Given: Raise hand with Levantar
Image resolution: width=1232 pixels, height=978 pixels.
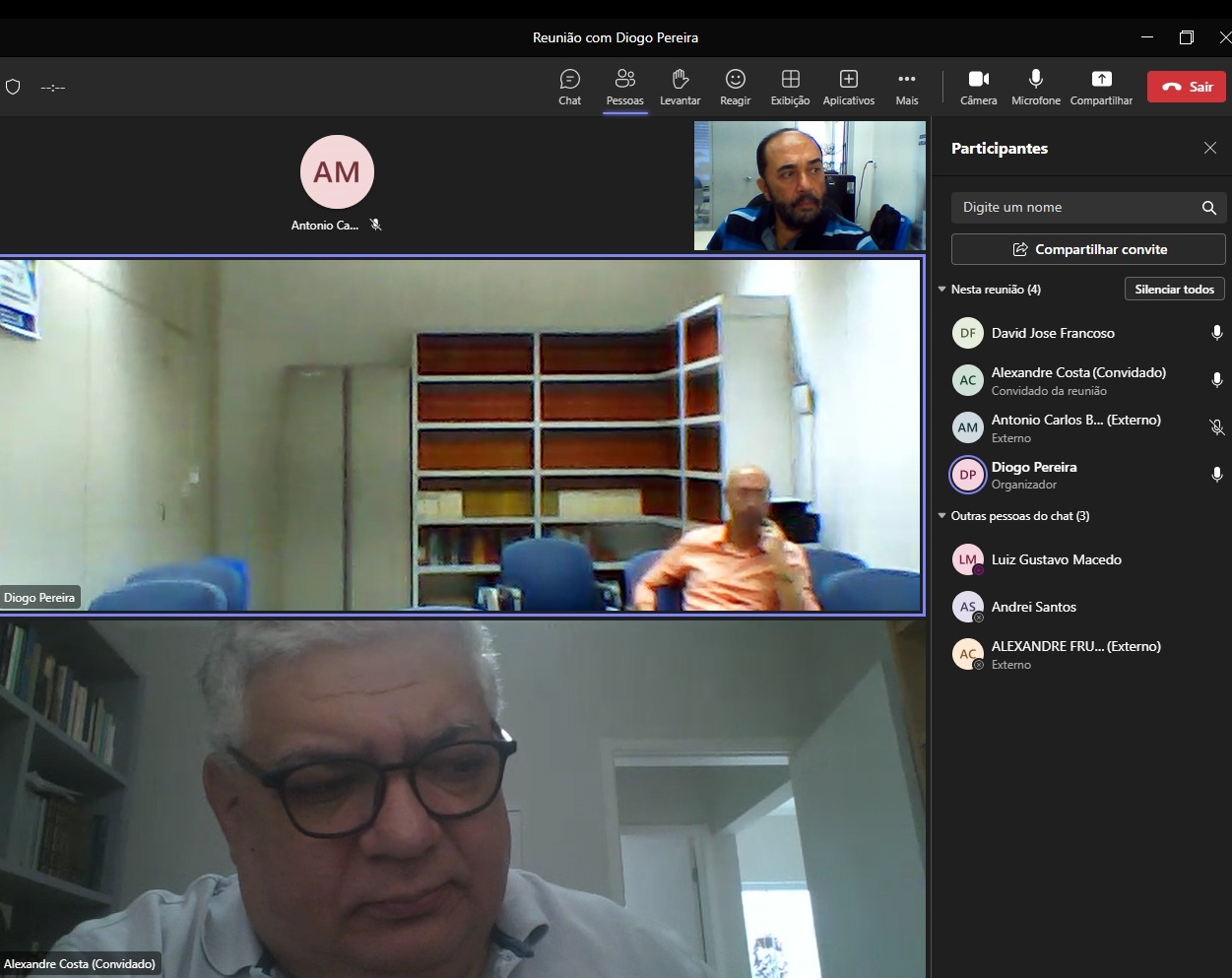Looking at the screenshot, I should pyautogui.click(x=680, y=87).
